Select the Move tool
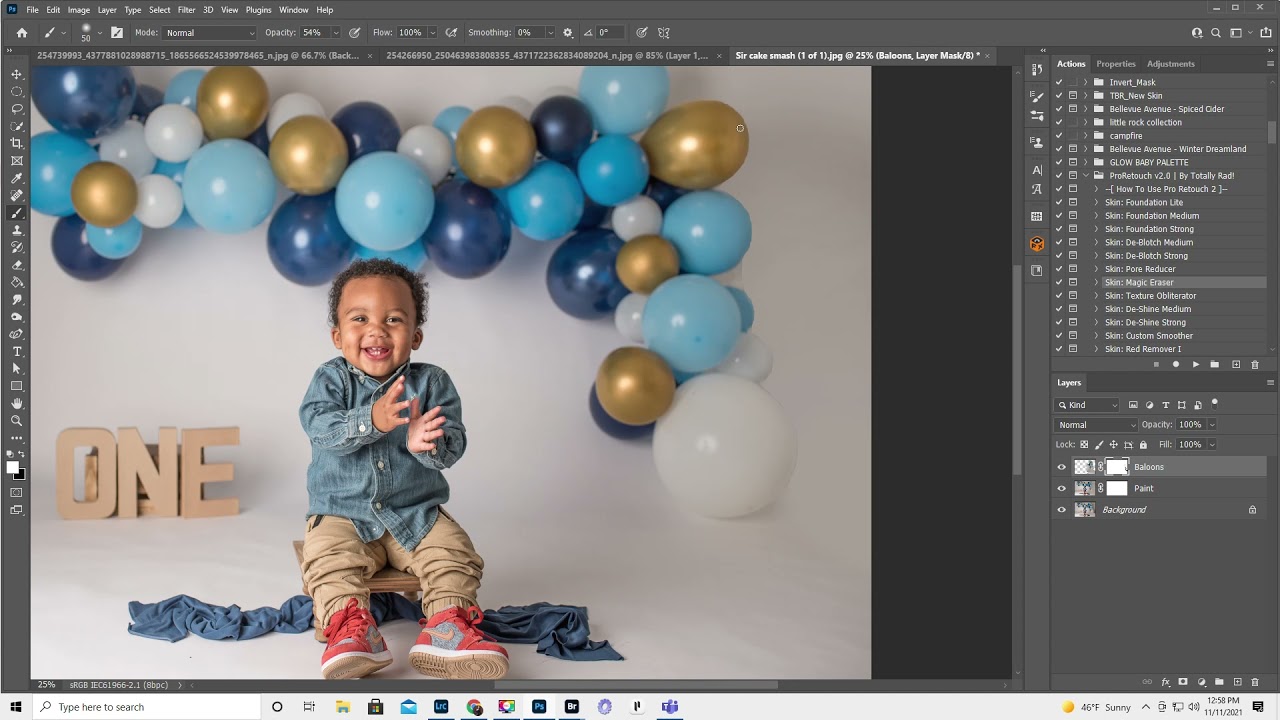The height and width of the screenshot is (720, 1280). tap(17, 74)
